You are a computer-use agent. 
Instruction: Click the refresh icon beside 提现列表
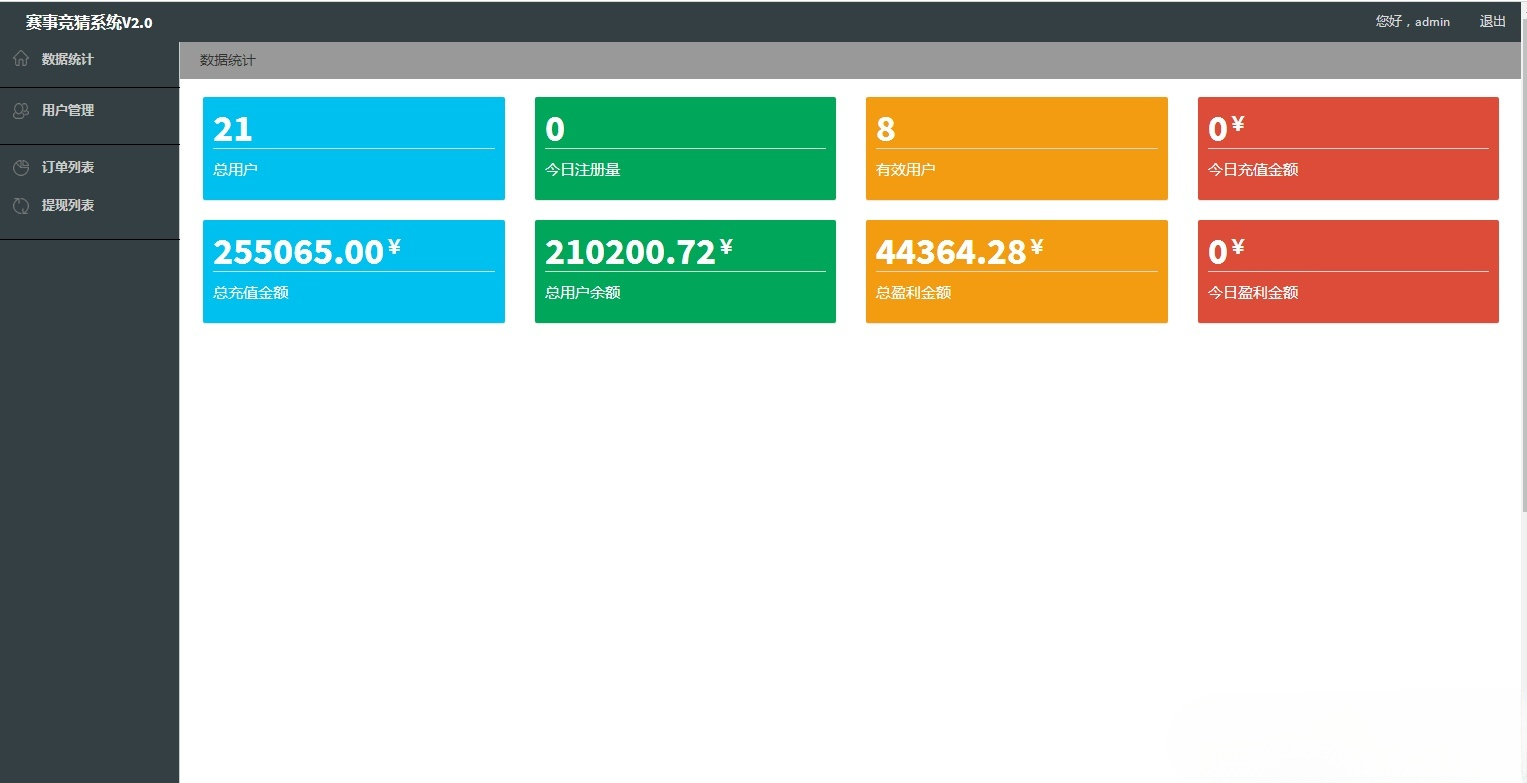21,205
